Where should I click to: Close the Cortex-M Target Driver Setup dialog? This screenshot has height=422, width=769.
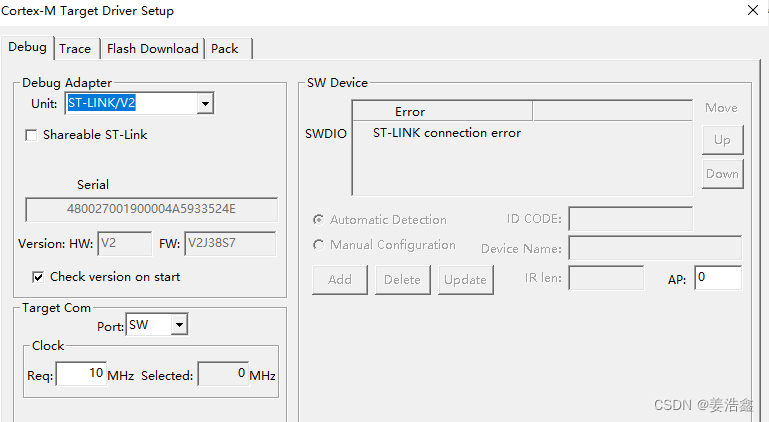[753, 10]
